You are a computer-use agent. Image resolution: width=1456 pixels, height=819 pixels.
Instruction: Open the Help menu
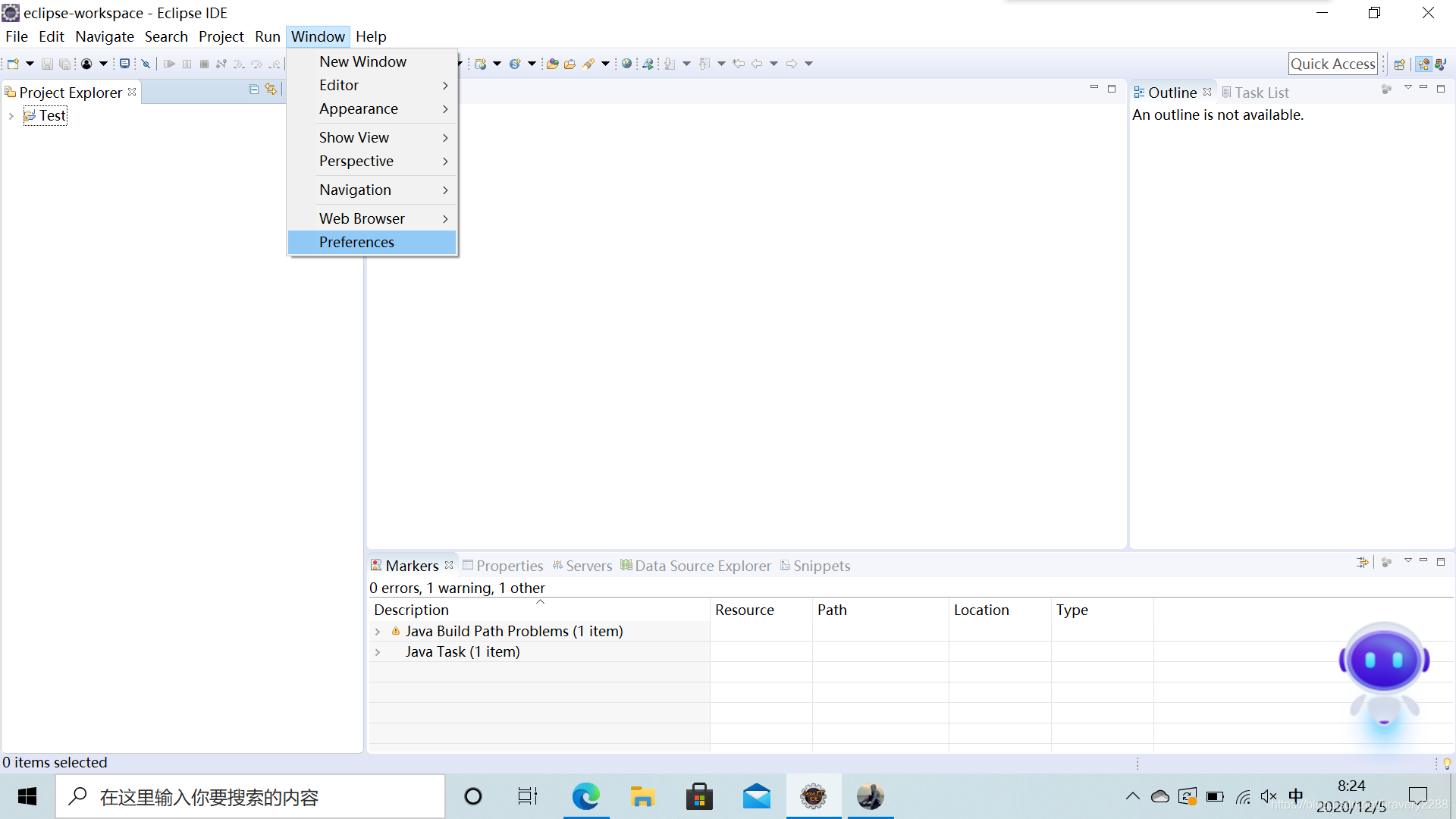(371, 36)
